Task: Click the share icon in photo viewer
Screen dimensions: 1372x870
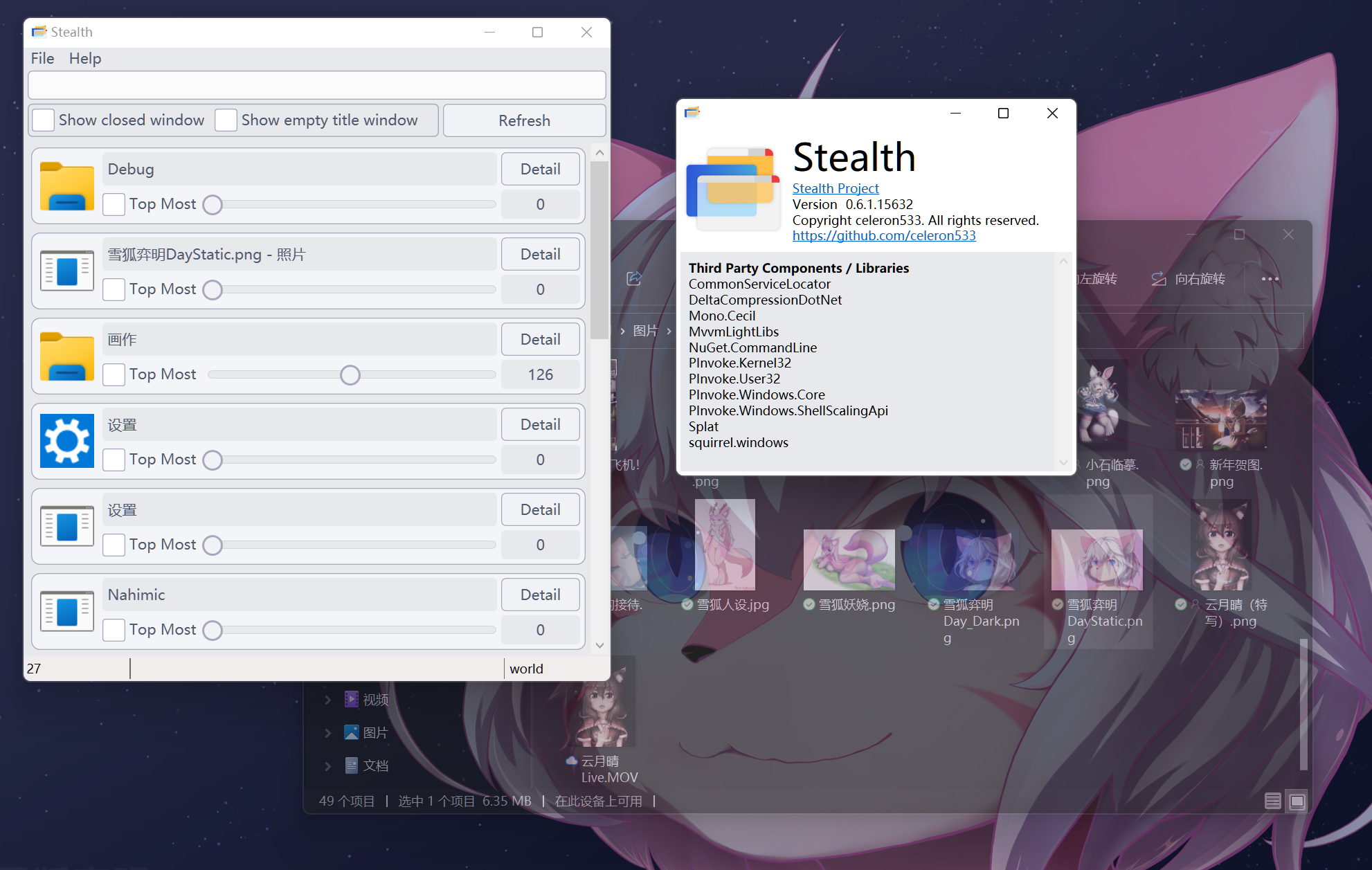Action: click(x=633, y=278)
